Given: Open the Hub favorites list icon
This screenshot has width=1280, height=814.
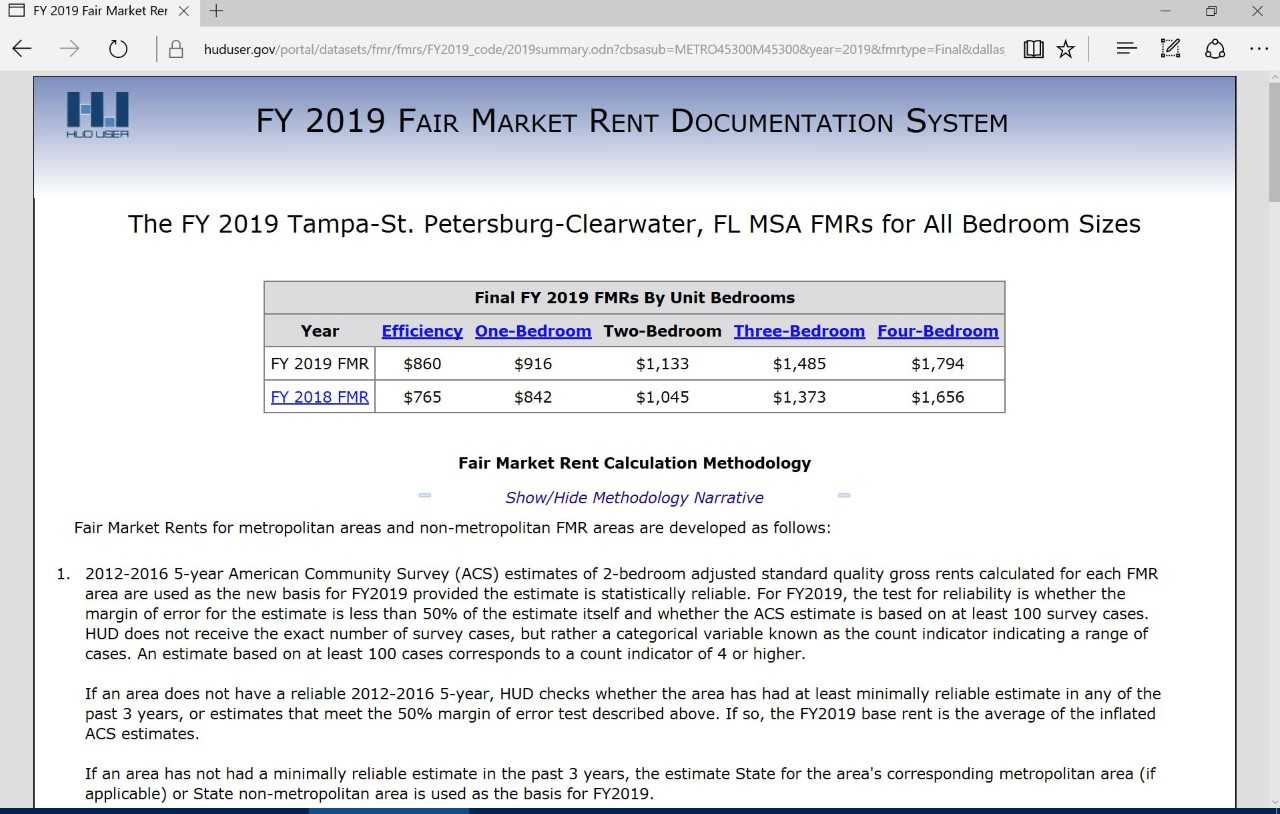Looking at the screenshot, I should [x=1127, y=49].
